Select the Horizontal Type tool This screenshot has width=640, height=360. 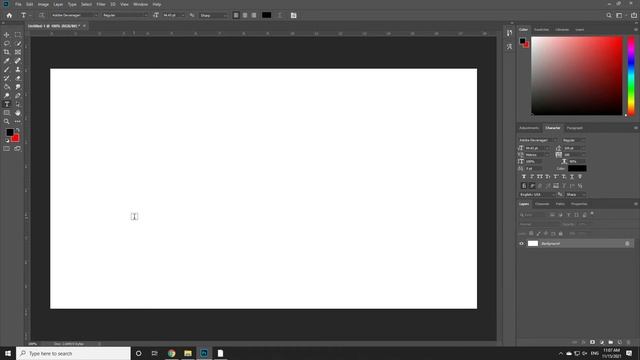coord(7,104)
